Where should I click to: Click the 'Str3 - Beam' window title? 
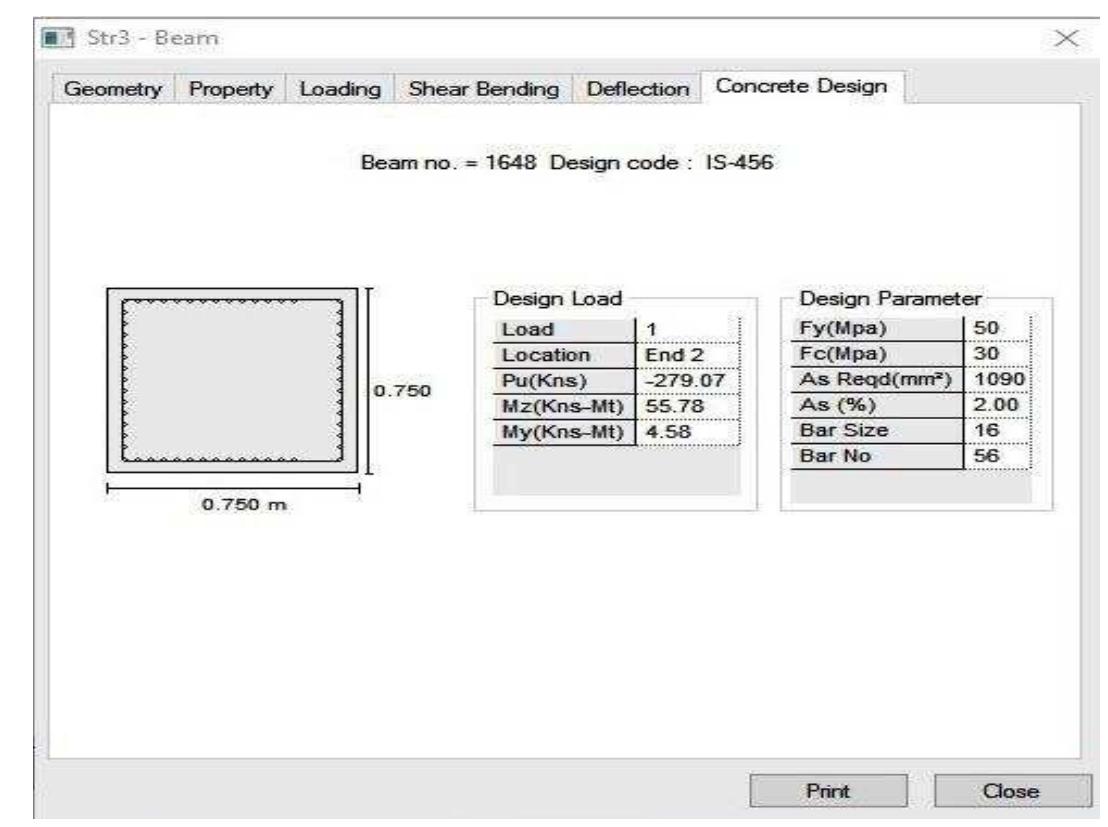[x=153, y=37]
